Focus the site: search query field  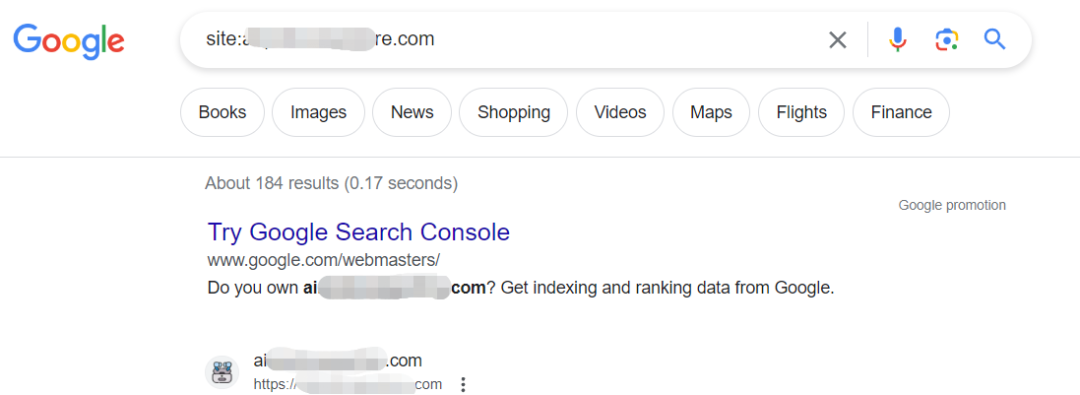point(503,39)
